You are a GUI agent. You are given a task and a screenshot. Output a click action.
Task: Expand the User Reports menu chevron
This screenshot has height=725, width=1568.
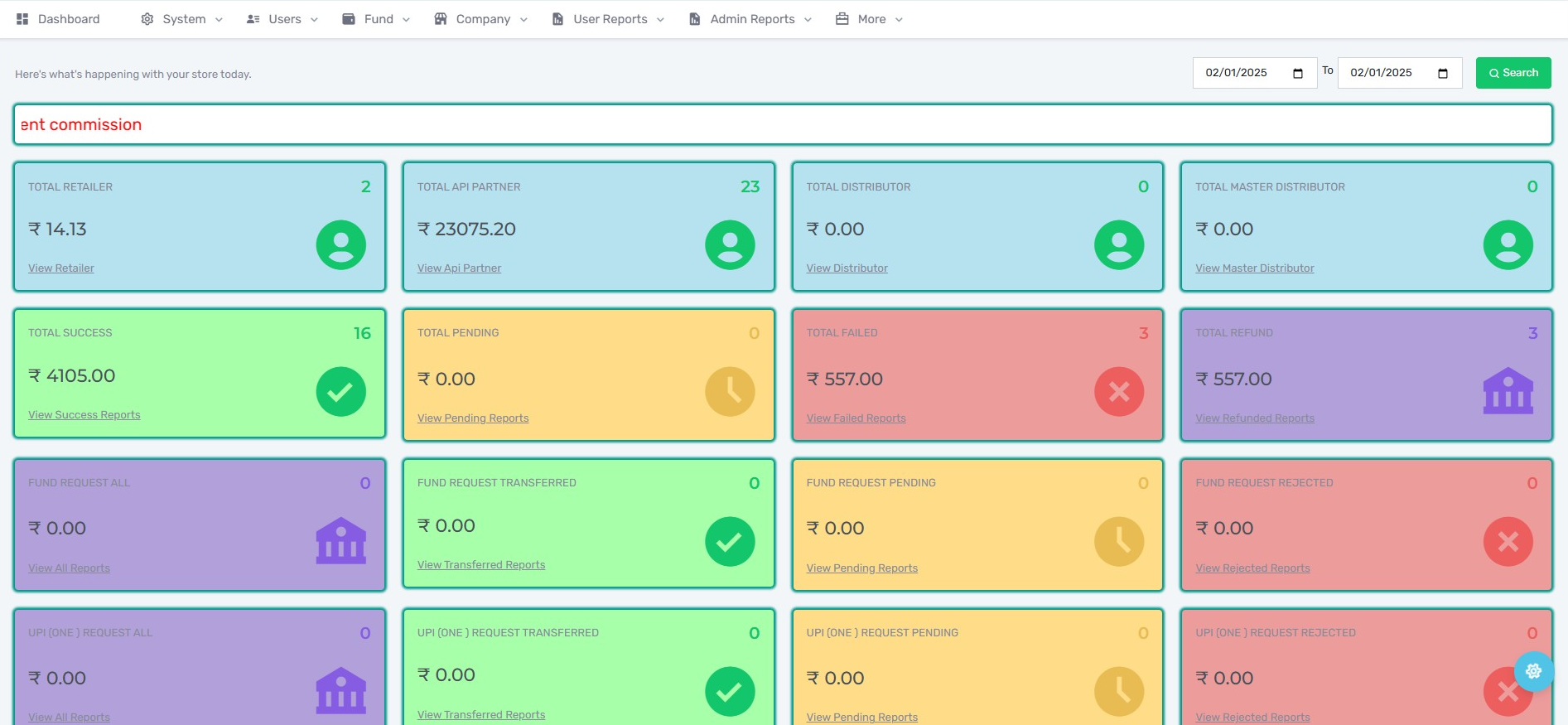point(660,20)
